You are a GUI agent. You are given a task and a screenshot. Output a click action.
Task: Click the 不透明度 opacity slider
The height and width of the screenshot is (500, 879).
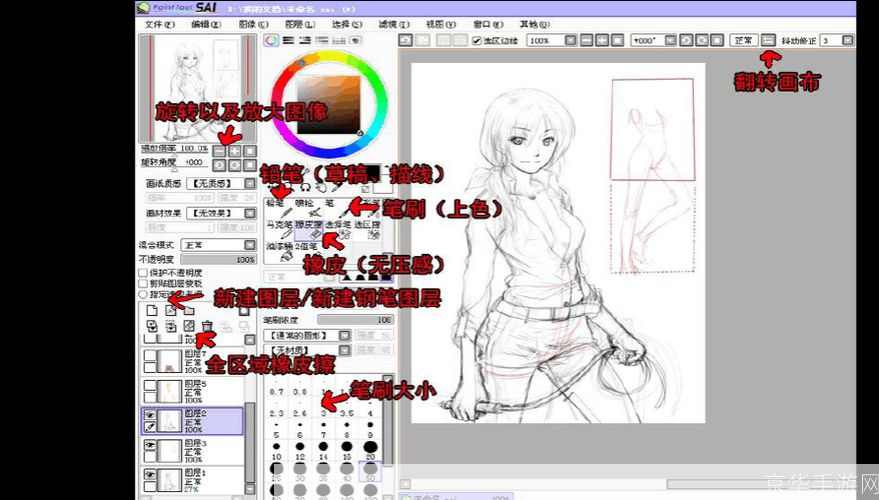(x=218, y=260)
